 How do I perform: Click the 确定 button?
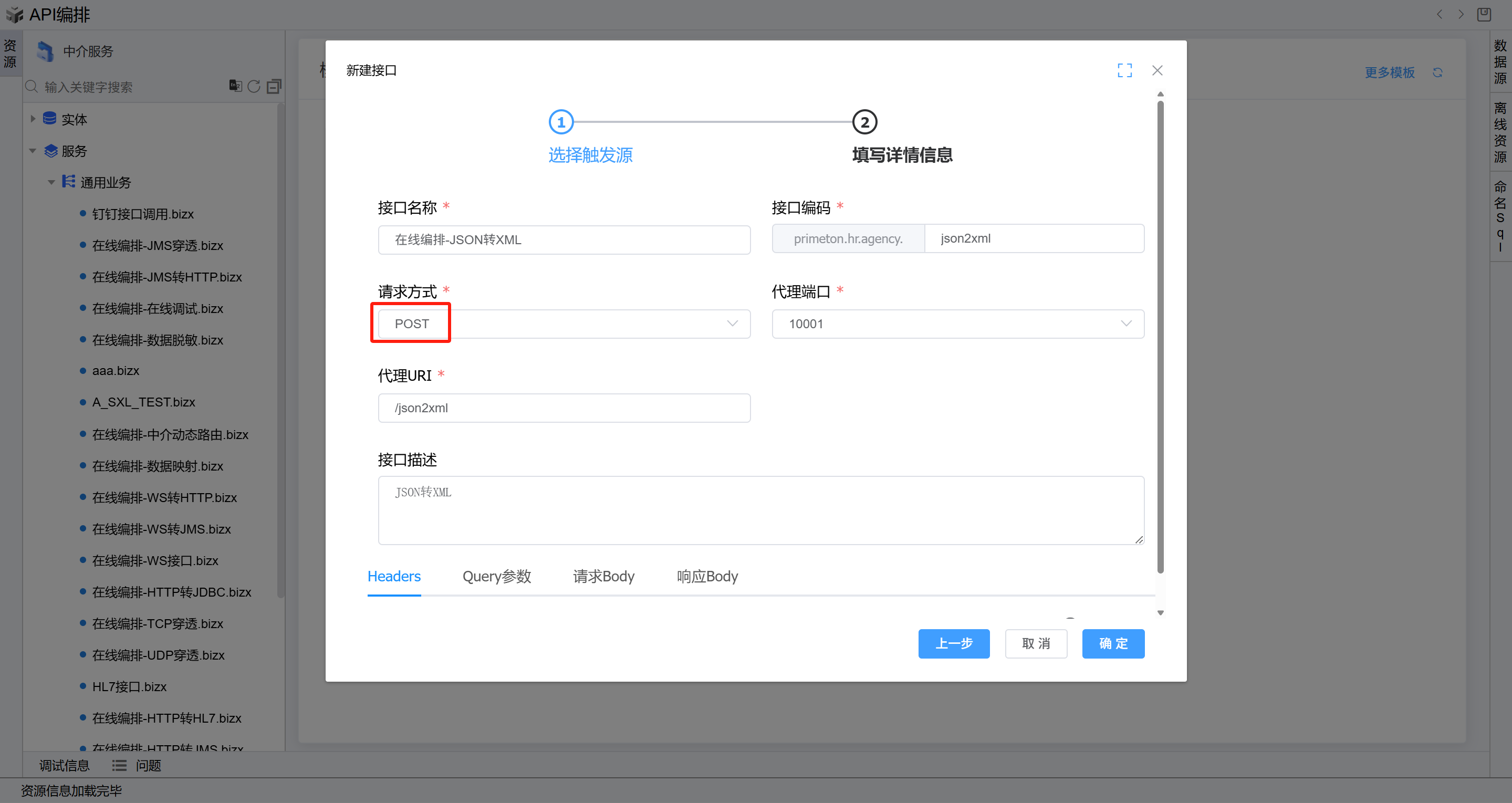[x=1113, y=643]
